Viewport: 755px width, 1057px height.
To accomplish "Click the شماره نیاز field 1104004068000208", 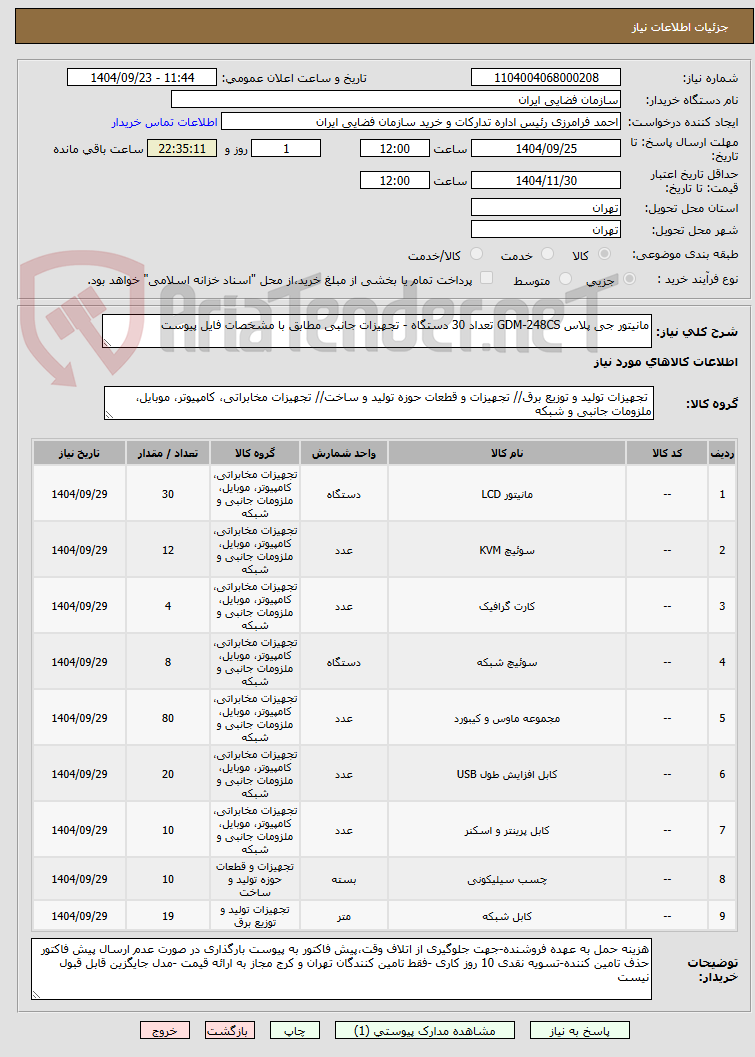I will (x=546, y=78).
